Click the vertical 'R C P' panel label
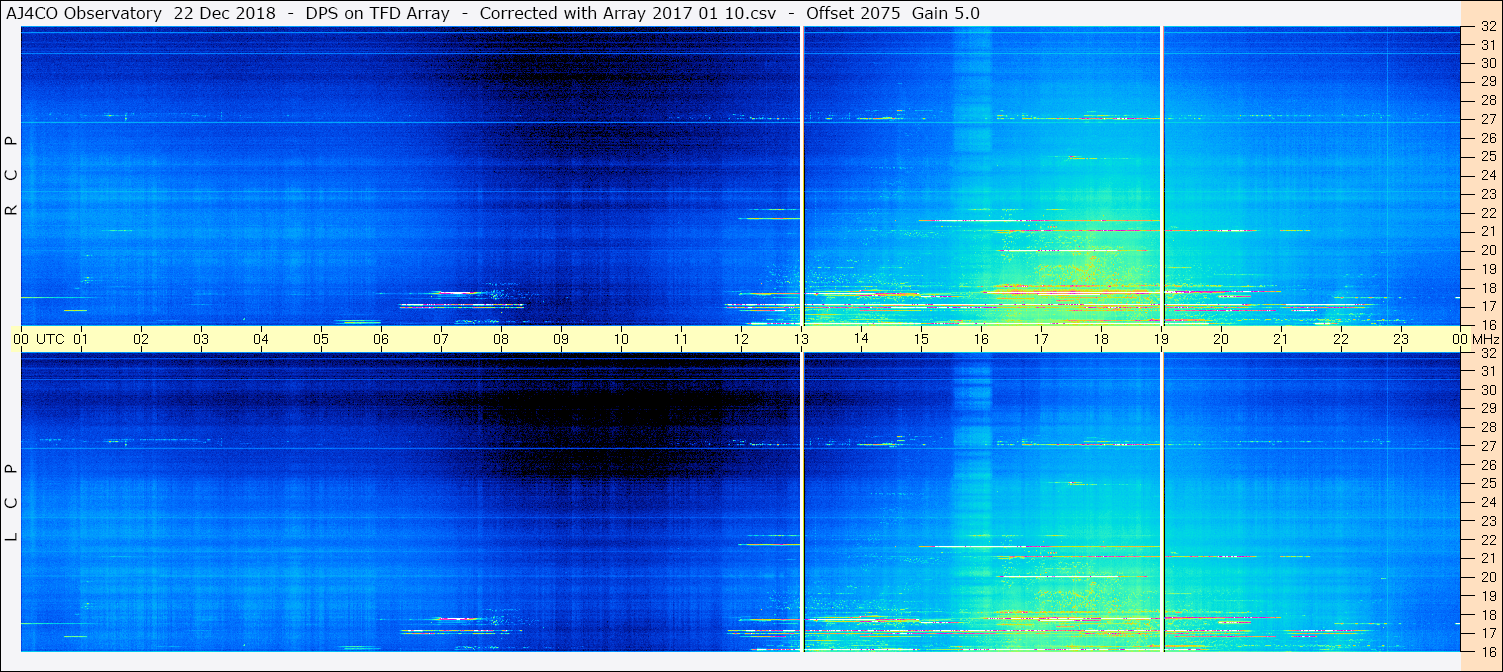 pos(12,175)
